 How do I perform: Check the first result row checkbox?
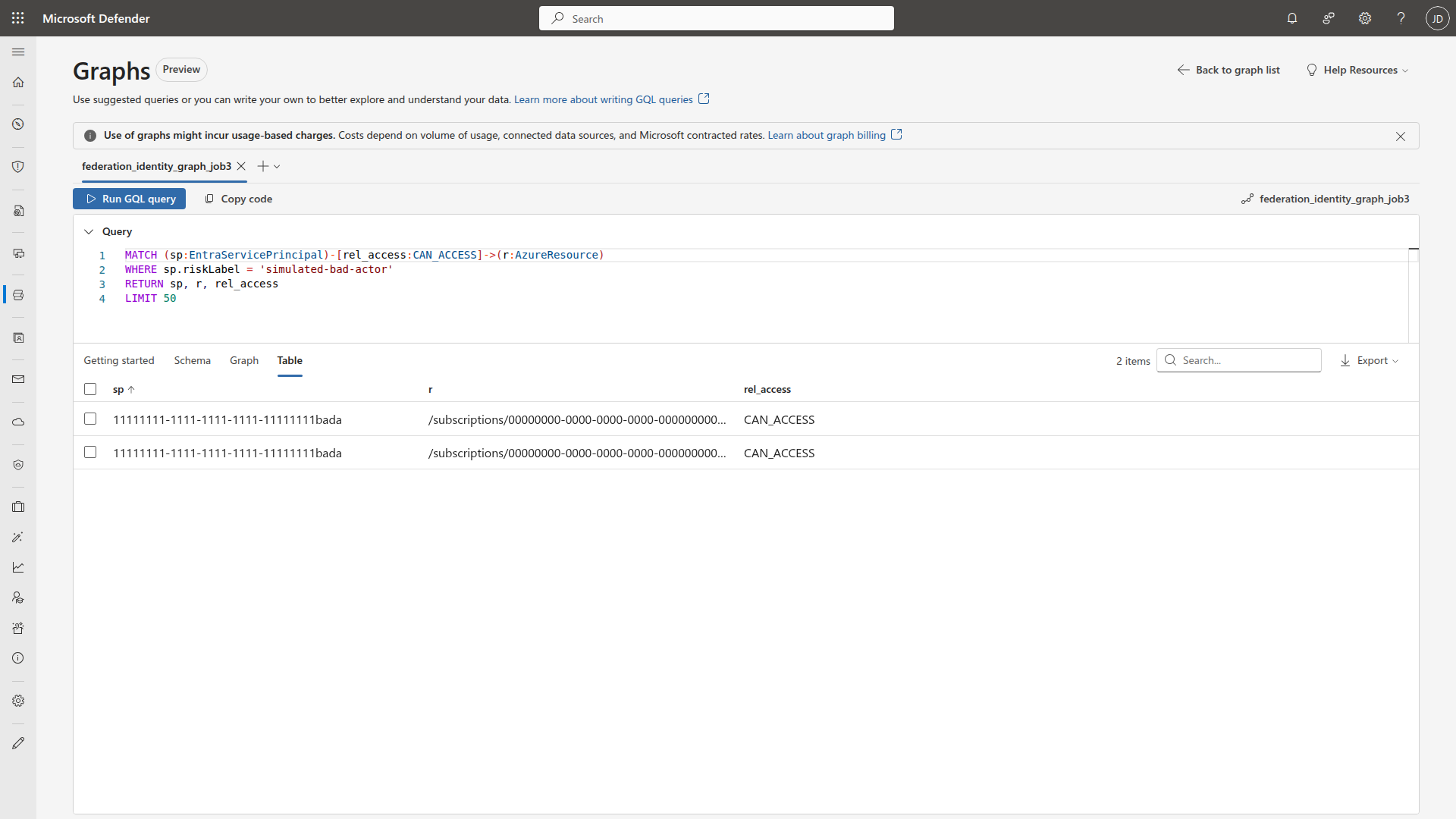coord(90,419)
